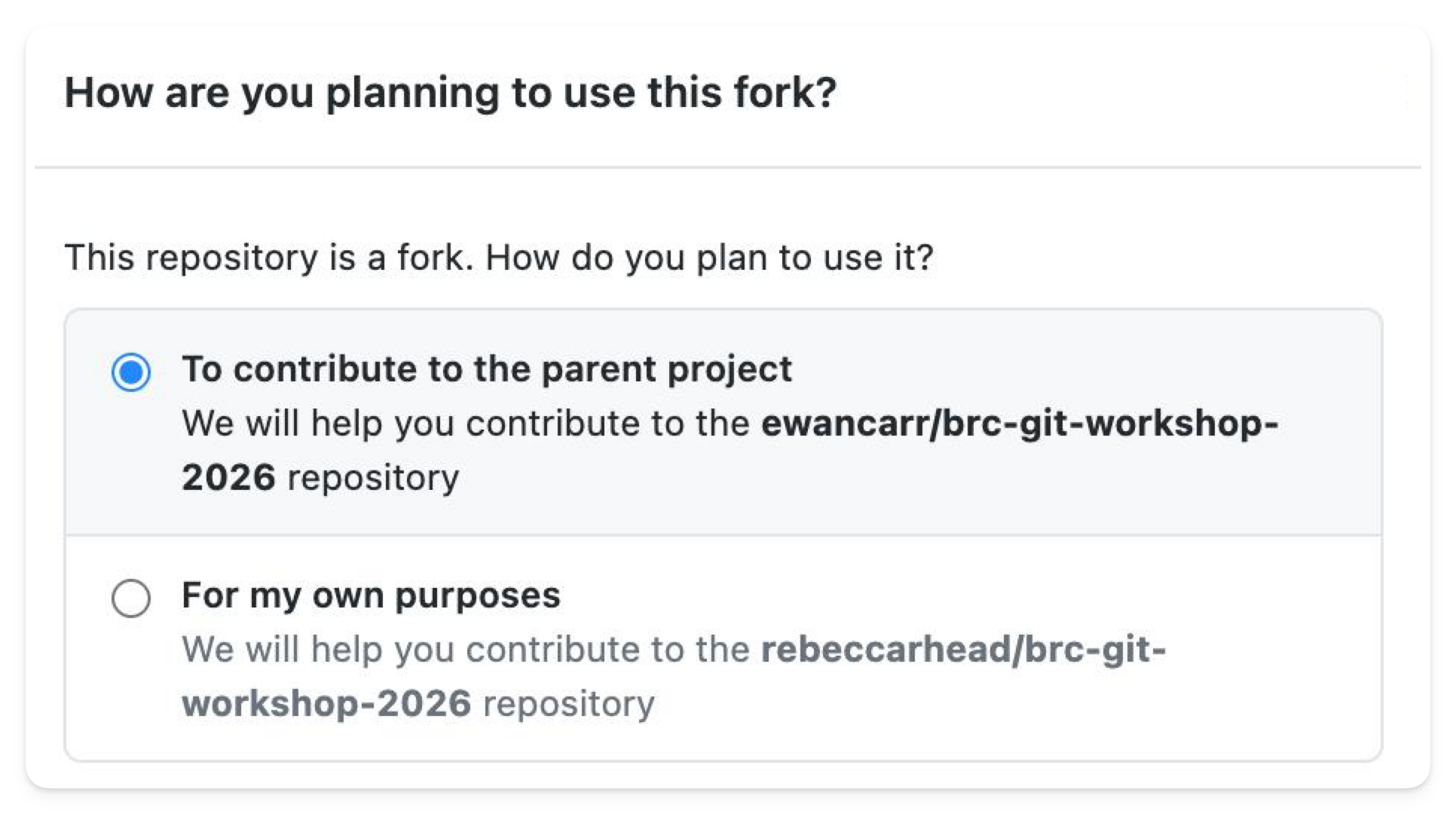Click 'We will help you' in the first option
This screenshot has width=1456, height=814.
282,424
